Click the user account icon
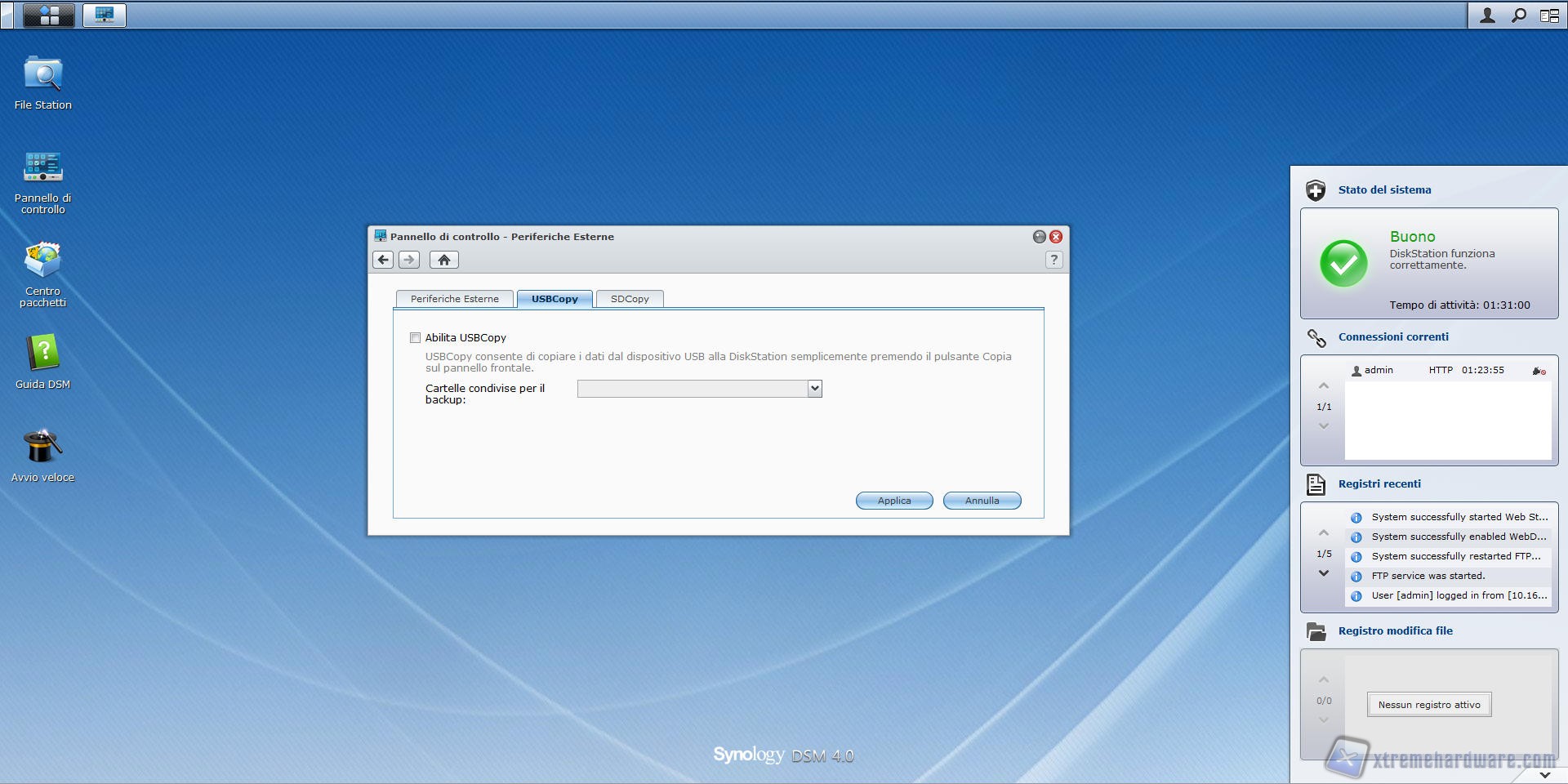The image size is (1568, 784). click(x=1487, y=16)
